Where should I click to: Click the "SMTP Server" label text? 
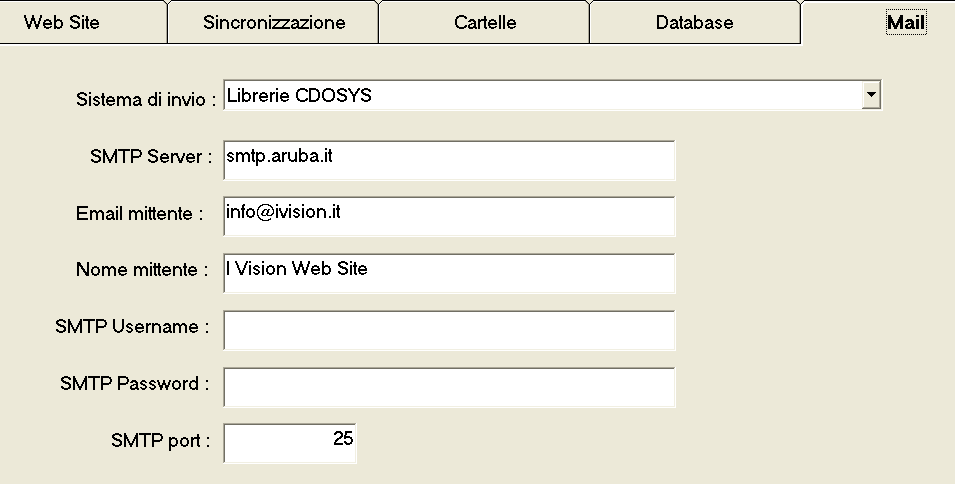coord(151,157)
